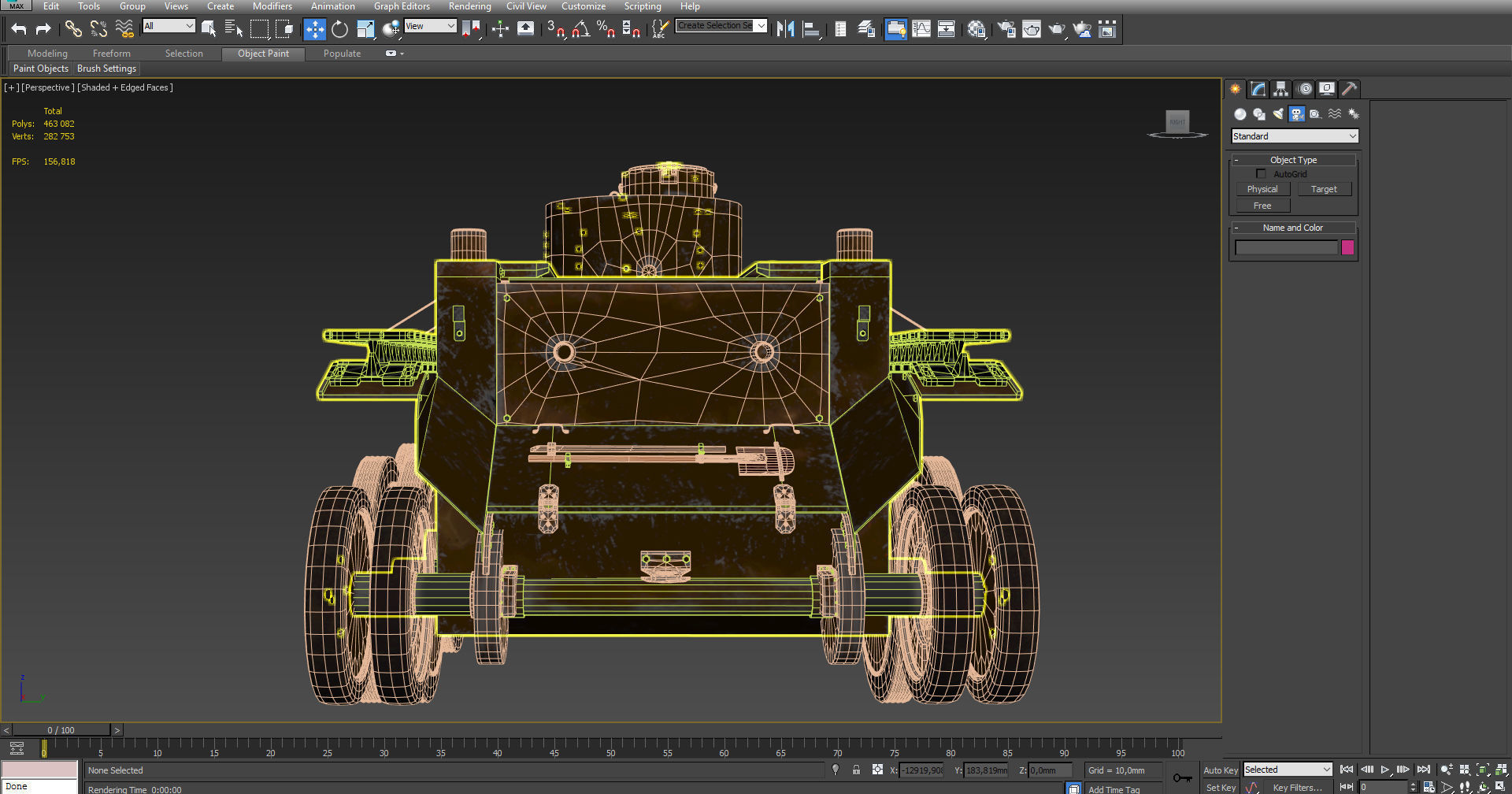The width and height of the screenshot is (1512, 794).
Task: Open Render Setup teapot icon
Action: [x=1006, y=29]
